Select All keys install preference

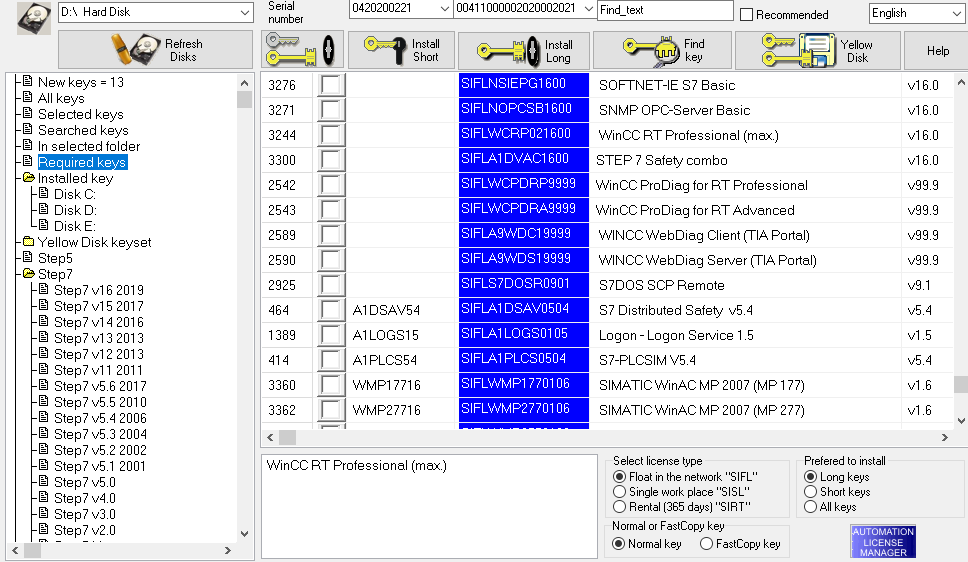(811, 506)
